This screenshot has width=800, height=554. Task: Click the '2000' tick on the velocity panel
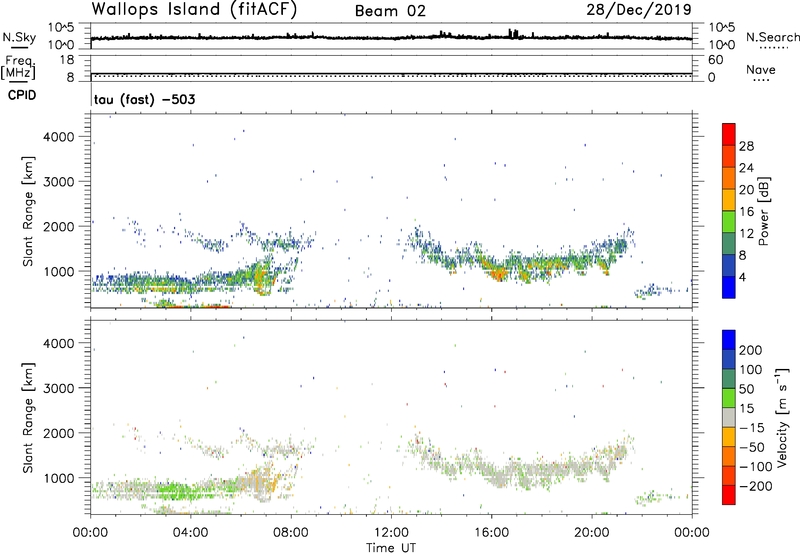[59, 433]
